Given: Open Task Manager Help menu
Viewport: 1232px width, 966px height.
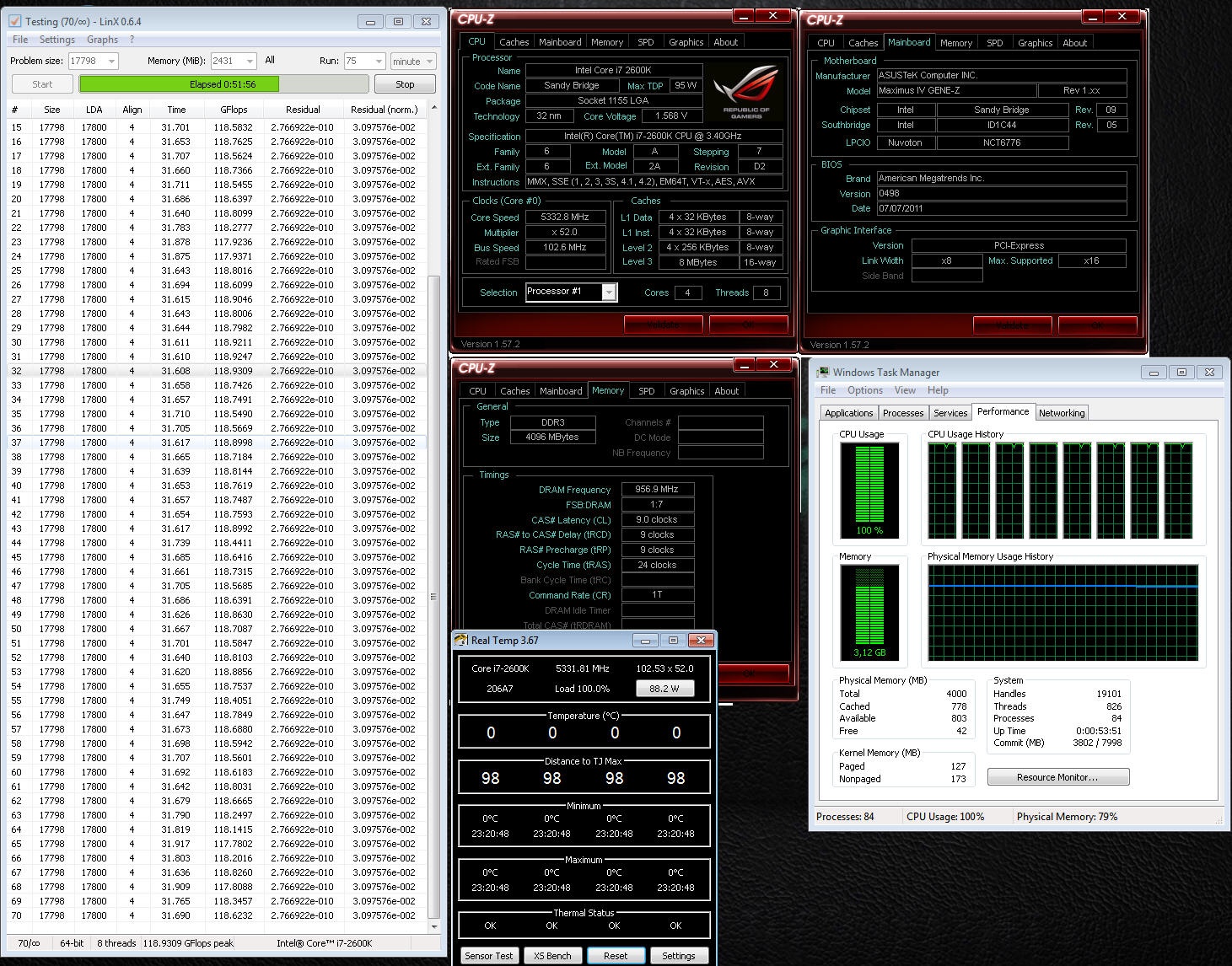Looking at the screenshot, I should pos(938,390).
